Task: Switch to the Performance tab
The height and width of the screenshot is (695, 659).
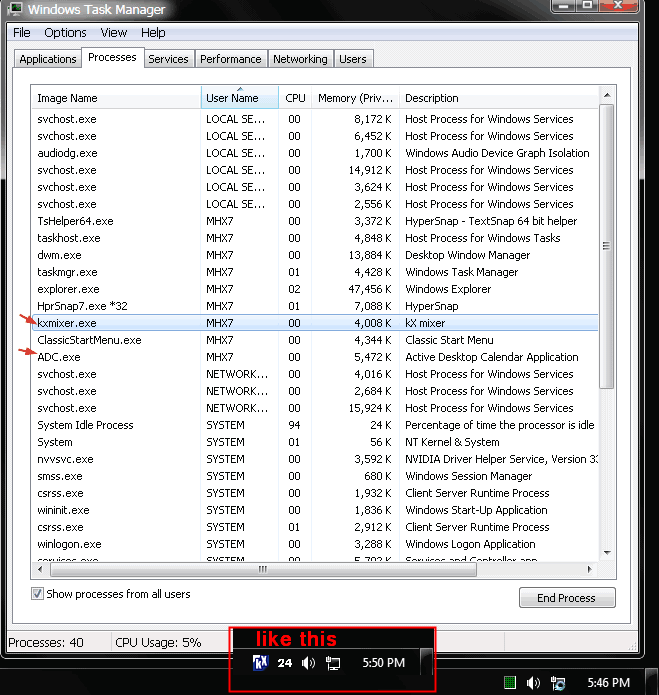Action: click(x=230, y=59)
